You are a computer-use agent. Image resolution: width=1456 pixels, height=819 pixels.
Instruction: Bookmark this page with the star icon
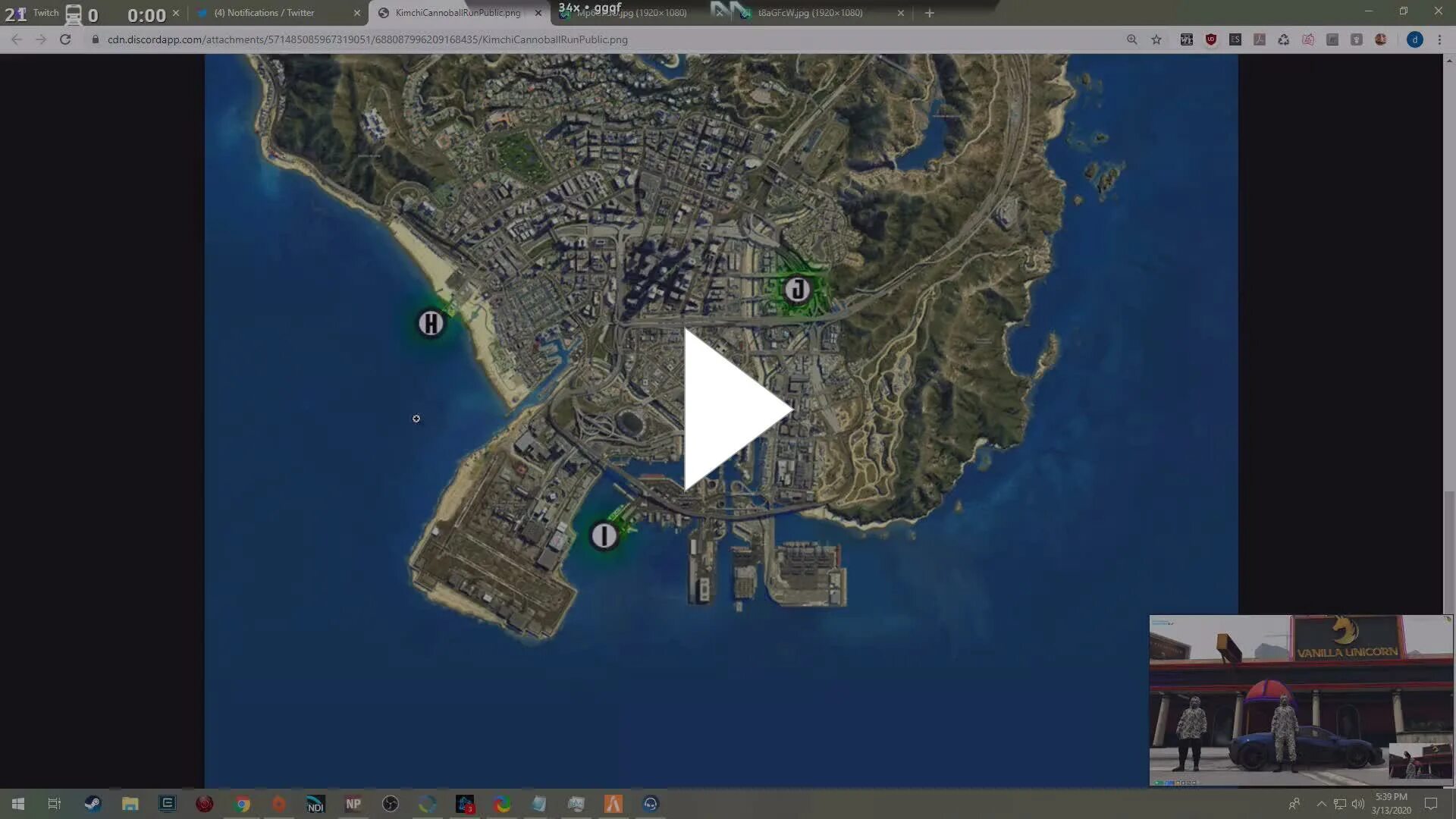(1156, 39)
